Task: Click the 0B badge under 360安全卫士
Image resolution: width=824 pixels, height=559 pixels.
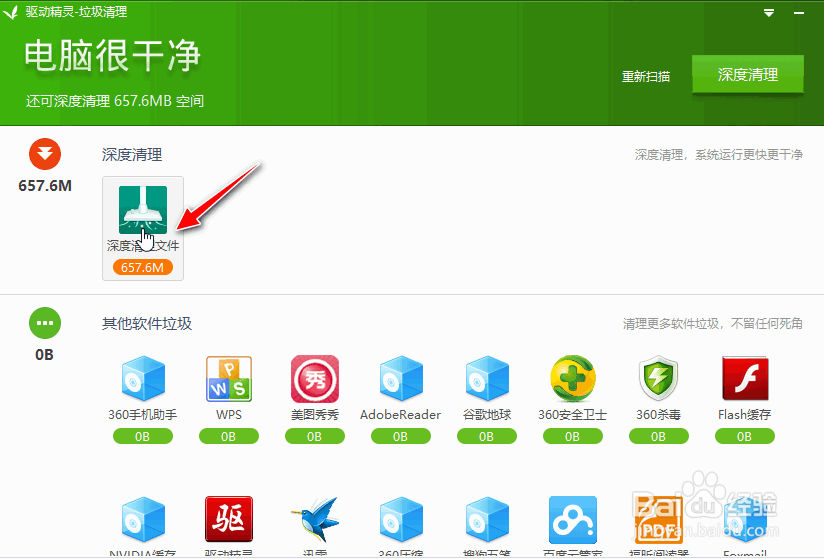Action: click(x=572, y=436)
